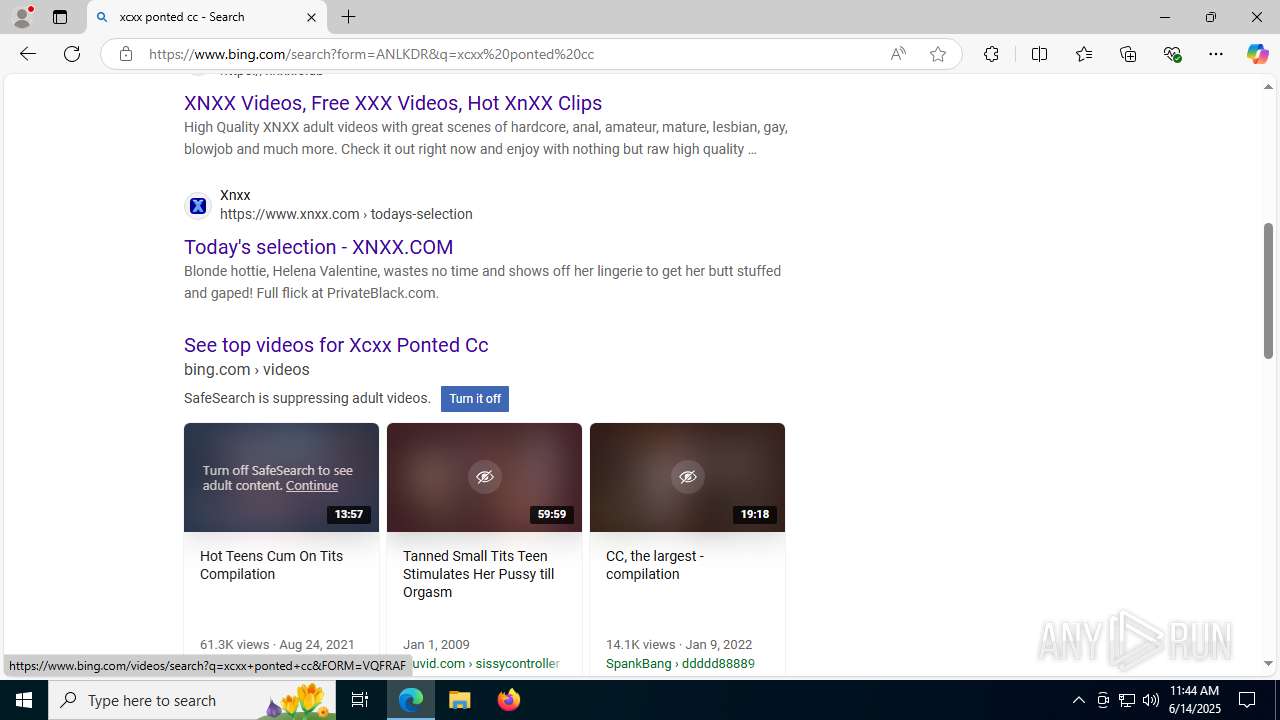Click hidden-eye icon on the 59:59 video

[x=485, y=477]
